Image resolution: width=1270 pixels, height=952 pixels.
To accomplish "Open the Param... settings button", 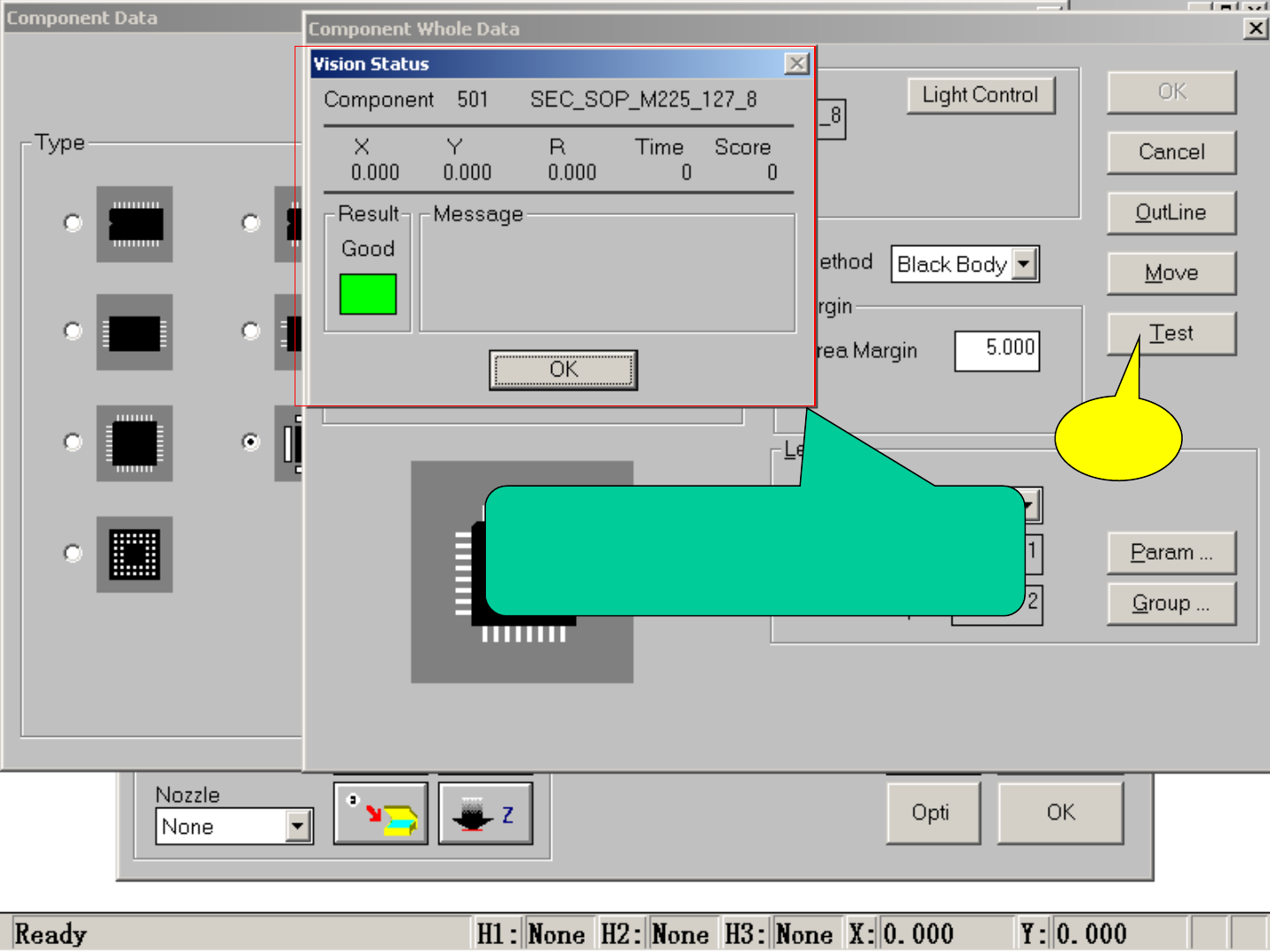I will [1171, 553].
